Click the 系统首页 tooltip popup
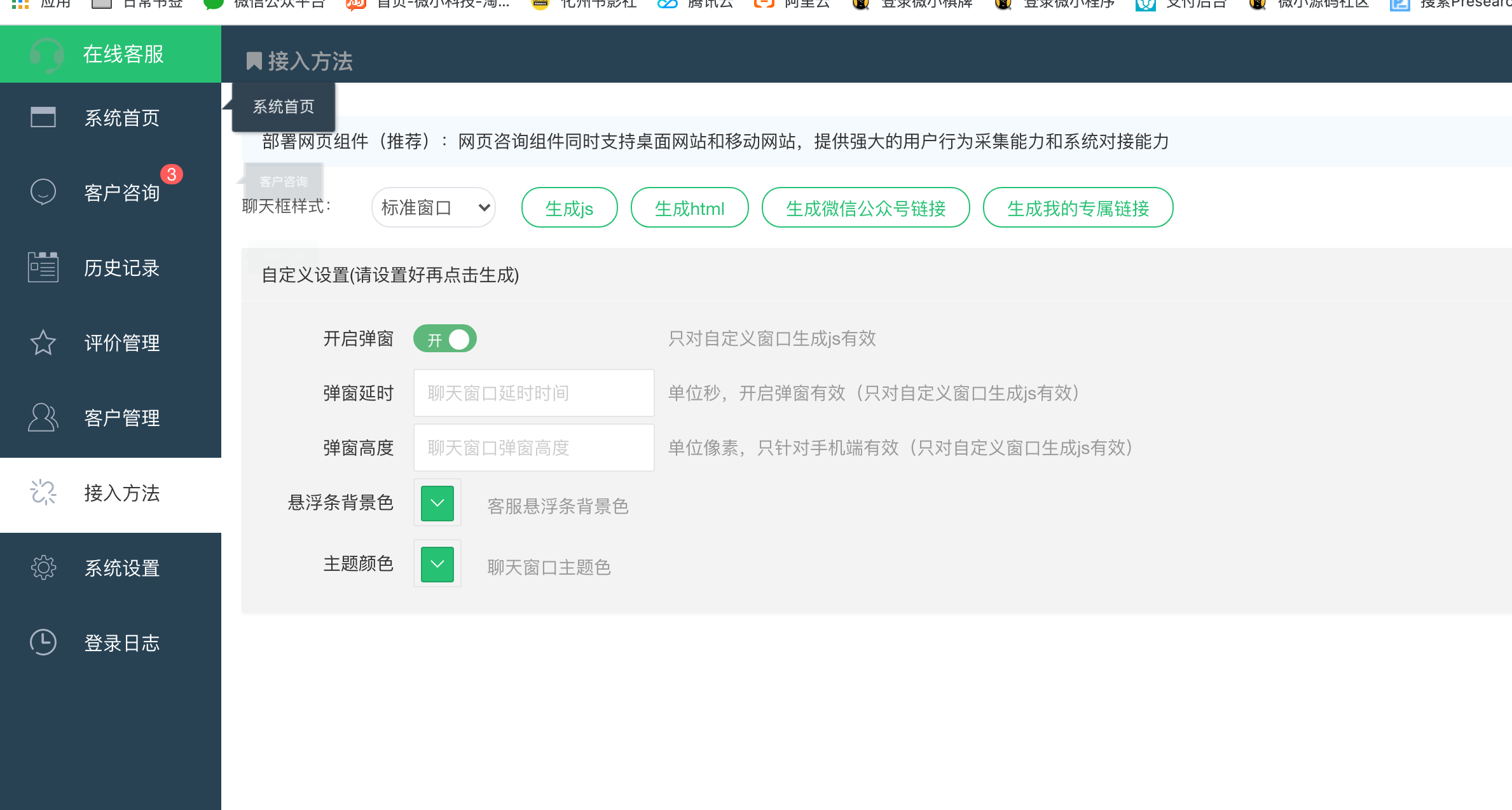The height and width of the screenshot is (810, 1512). pos(284,107)
